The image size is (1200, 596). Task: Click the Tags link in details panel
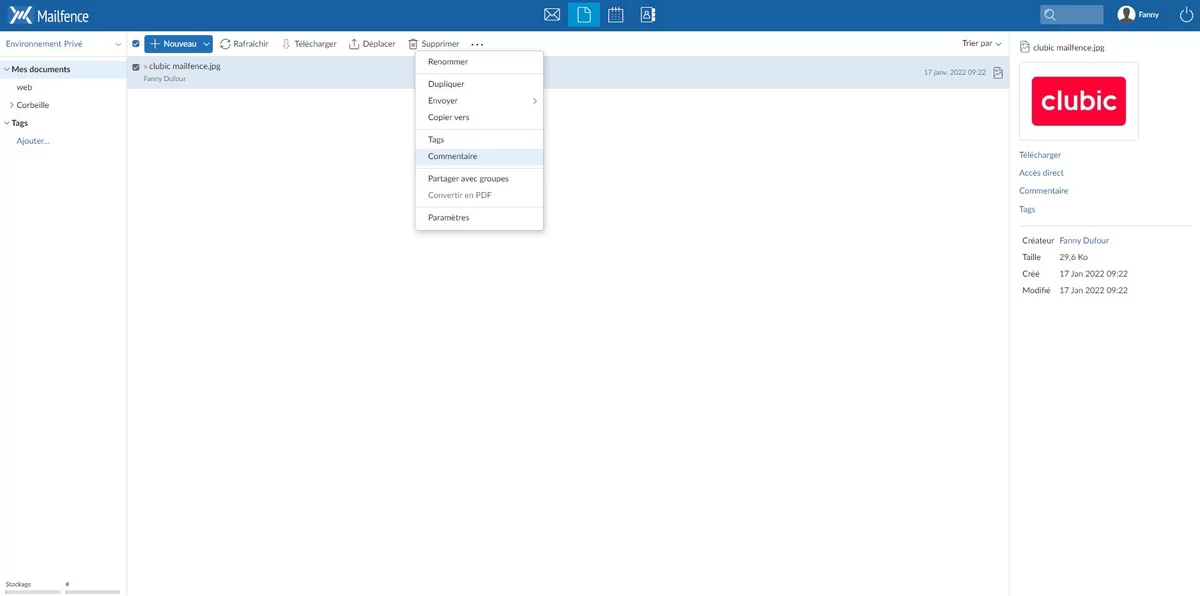(x=1027, y=210)
